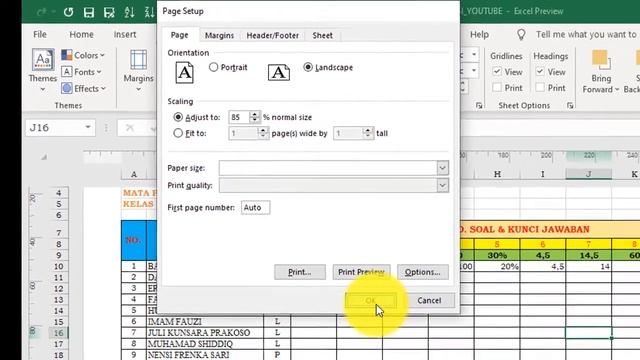Select row 10 header
This screenshot has height=360, width=640.
point(59,267)
